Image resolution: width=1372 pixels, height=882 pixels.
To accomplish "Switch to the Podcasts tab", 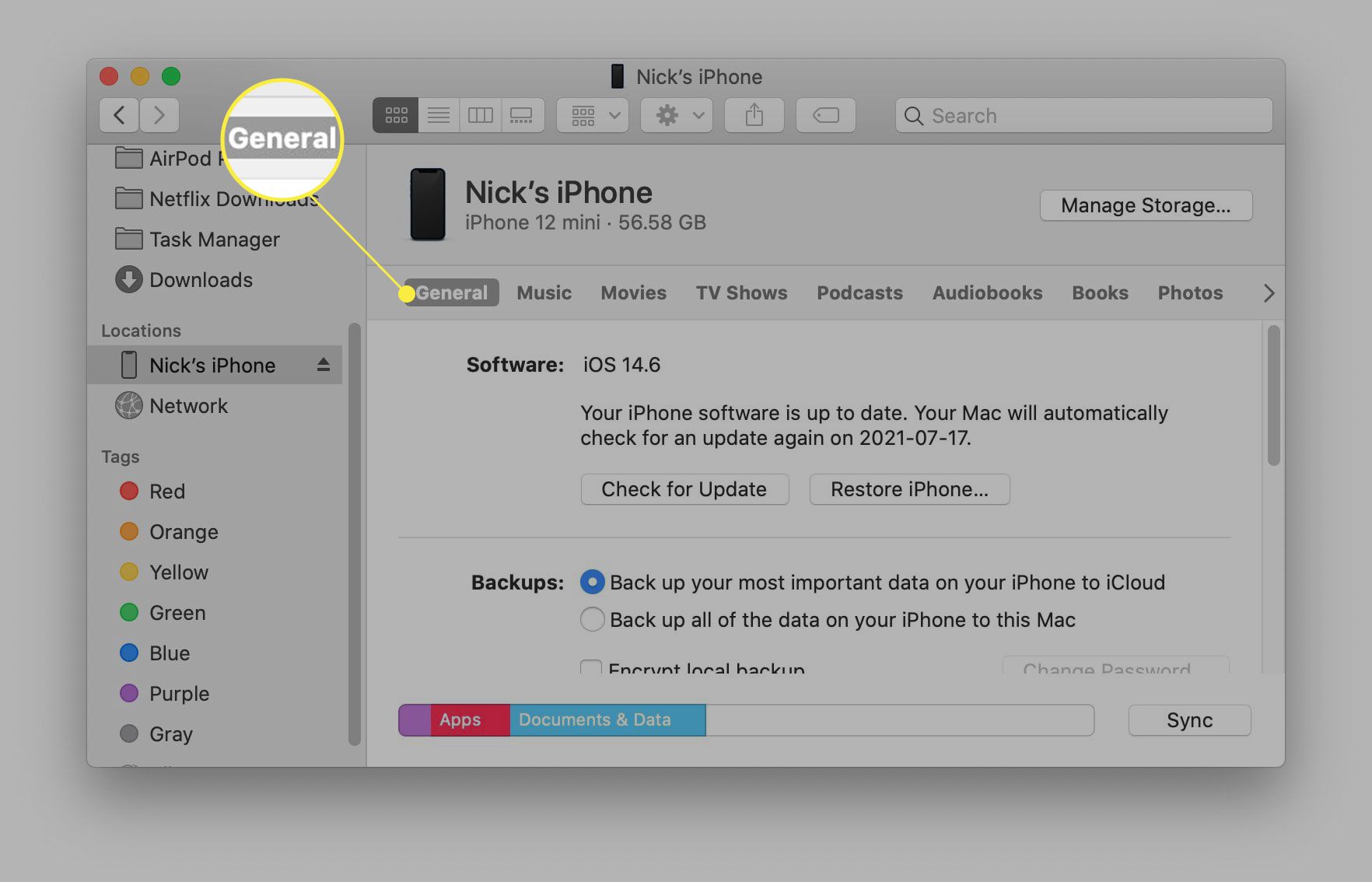I will (x=859, y=292).
